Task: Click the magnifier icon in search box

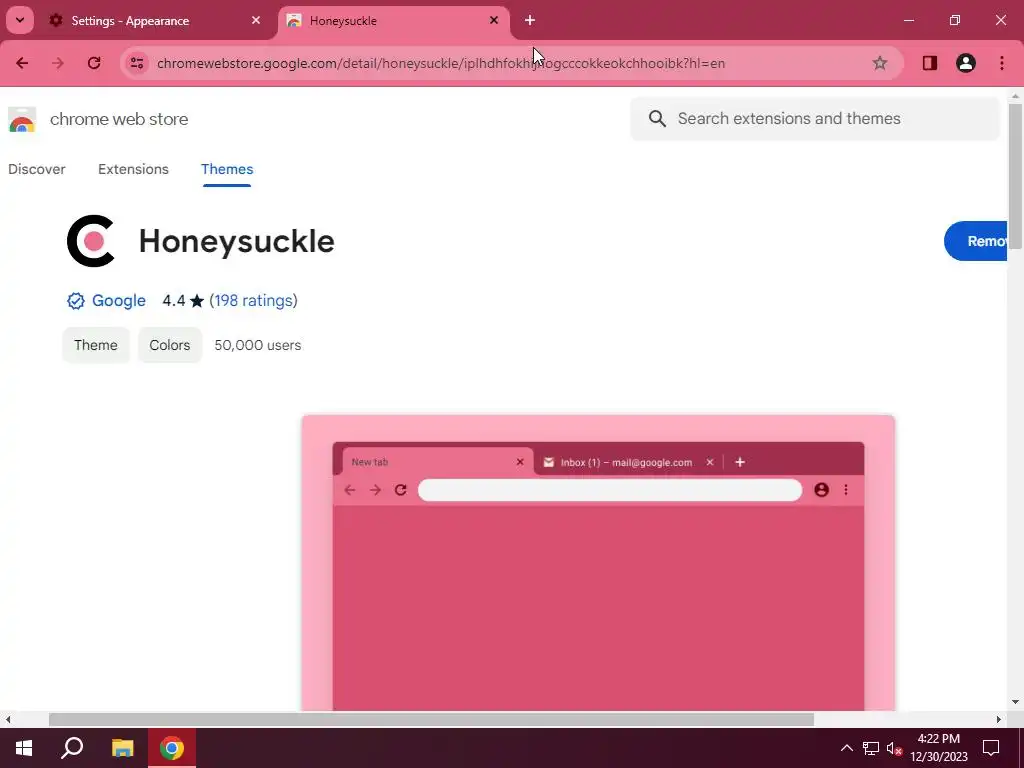Action: point(657,118)
